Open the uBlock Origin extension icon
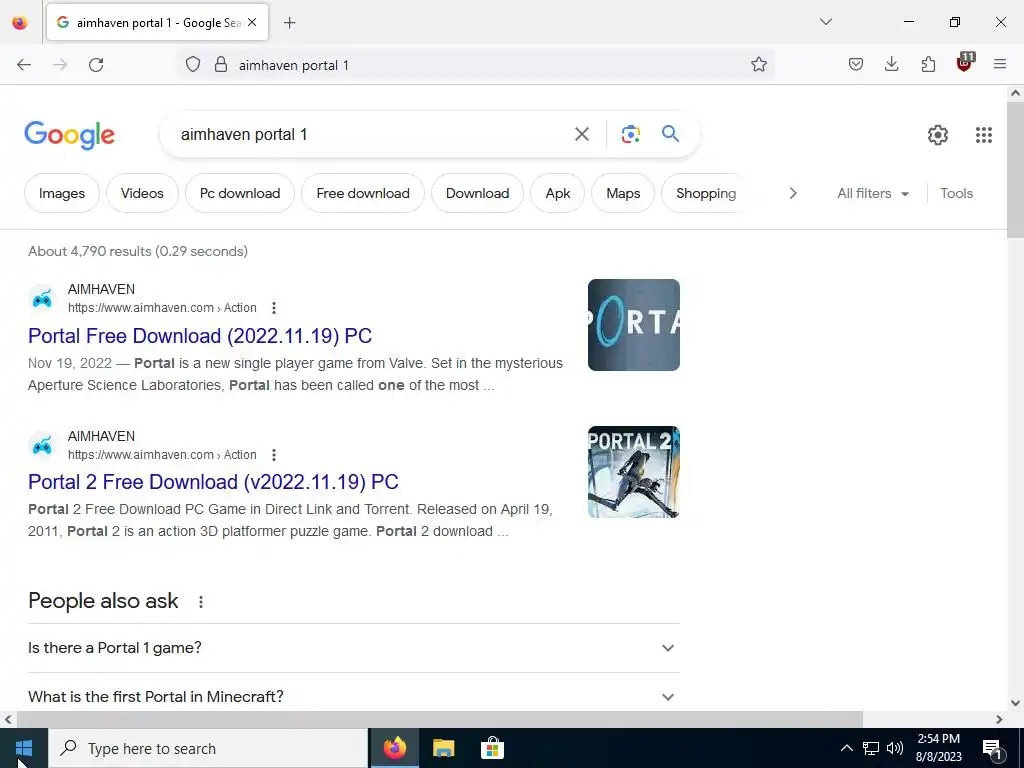 click(965, 63)
